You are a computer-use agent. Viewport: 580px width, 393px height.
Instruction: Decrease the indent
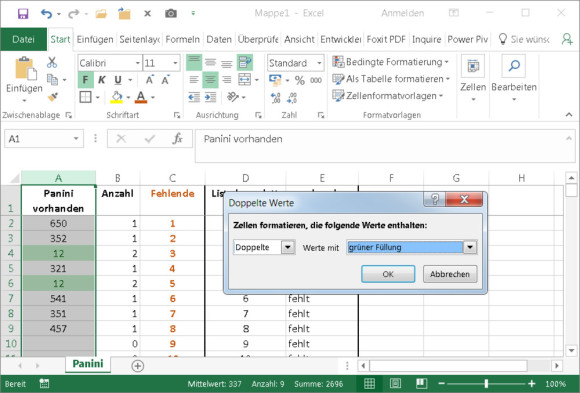click(194, 97)
